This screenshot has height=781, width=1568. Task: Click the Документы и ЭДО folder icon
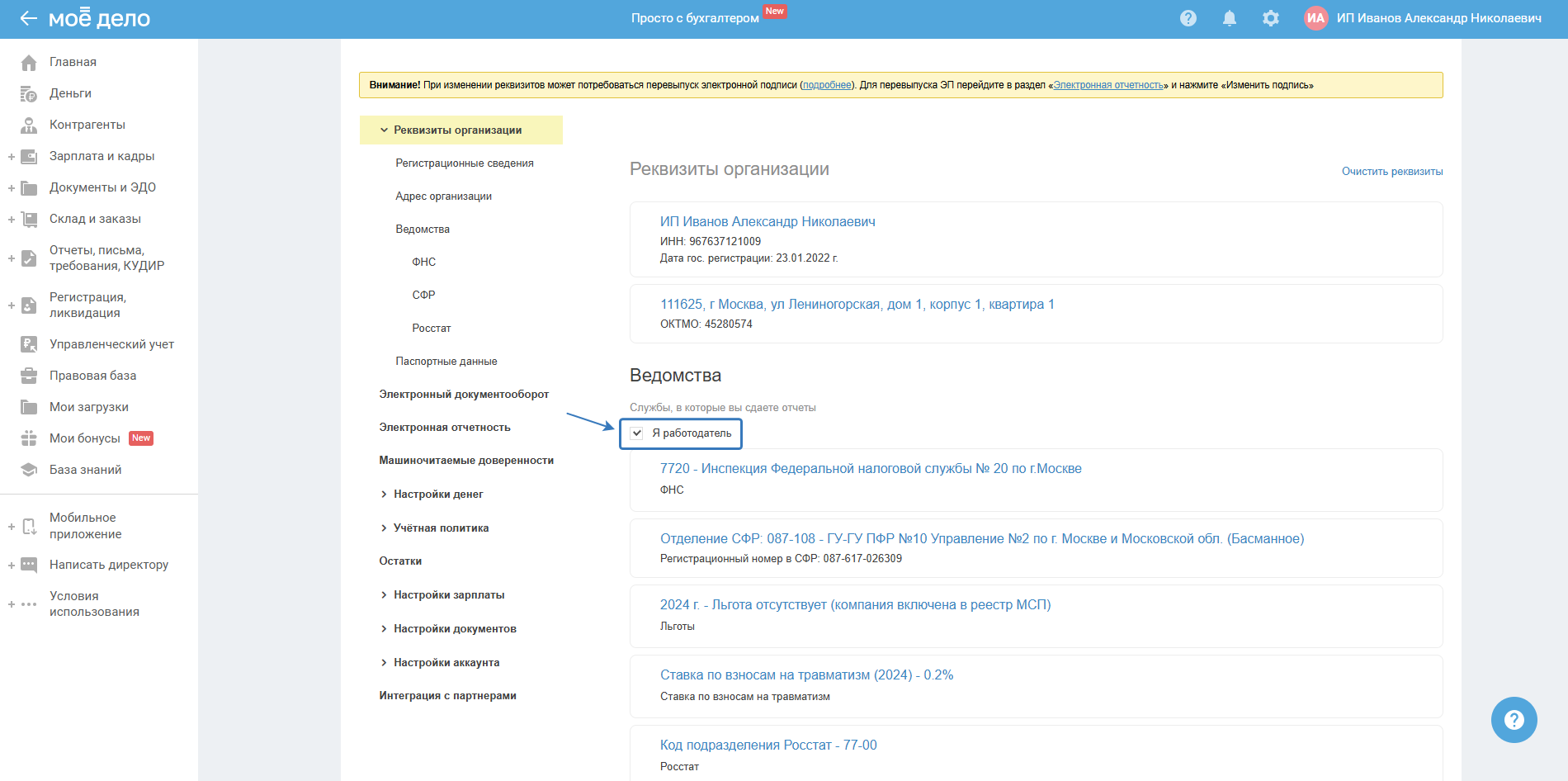coord(29,187)
